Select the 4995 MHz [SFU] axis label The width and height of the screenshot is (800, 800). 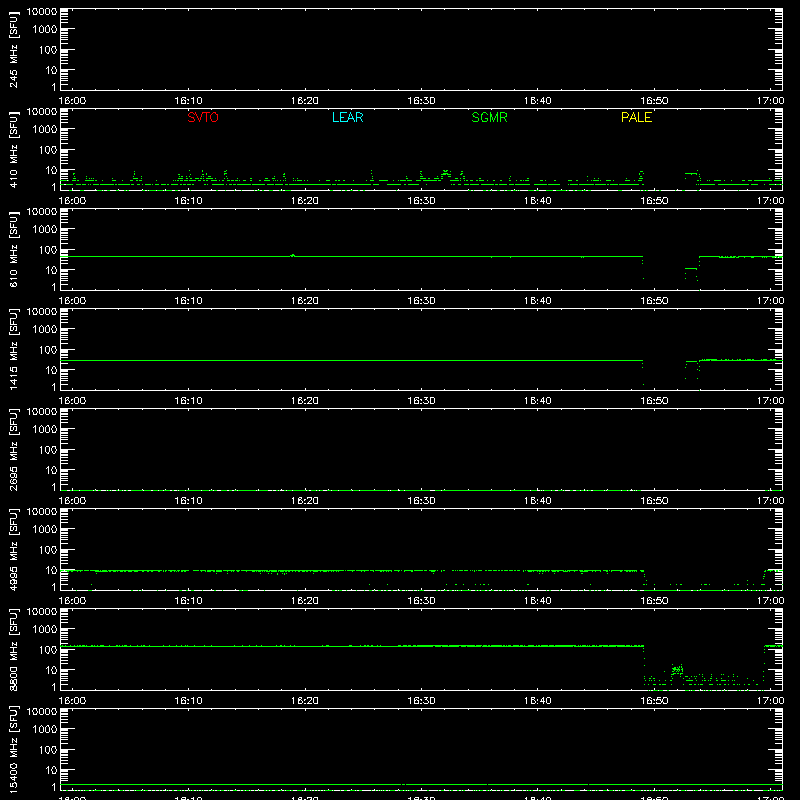tap(14, 549)
